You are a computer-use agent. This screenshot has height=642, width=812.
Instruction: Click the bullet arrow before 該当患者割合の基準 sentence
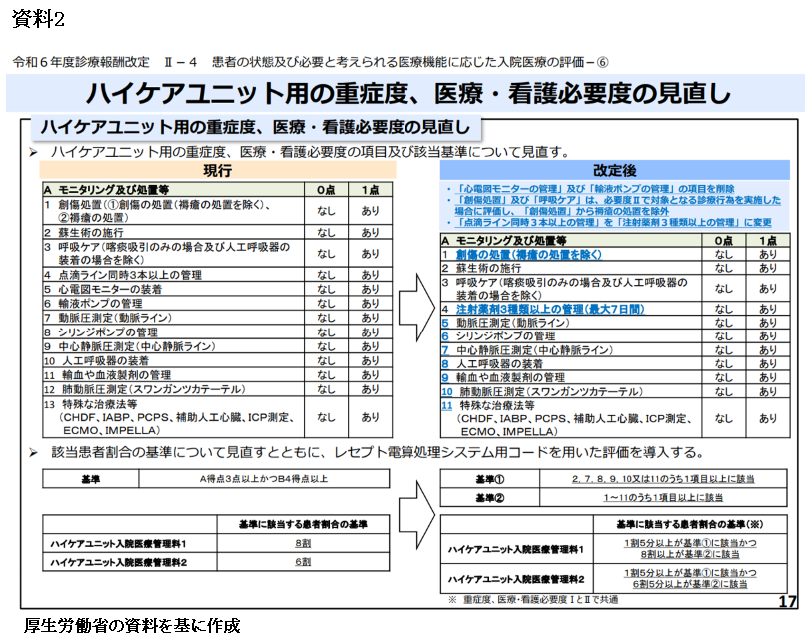tap(32, 453)
